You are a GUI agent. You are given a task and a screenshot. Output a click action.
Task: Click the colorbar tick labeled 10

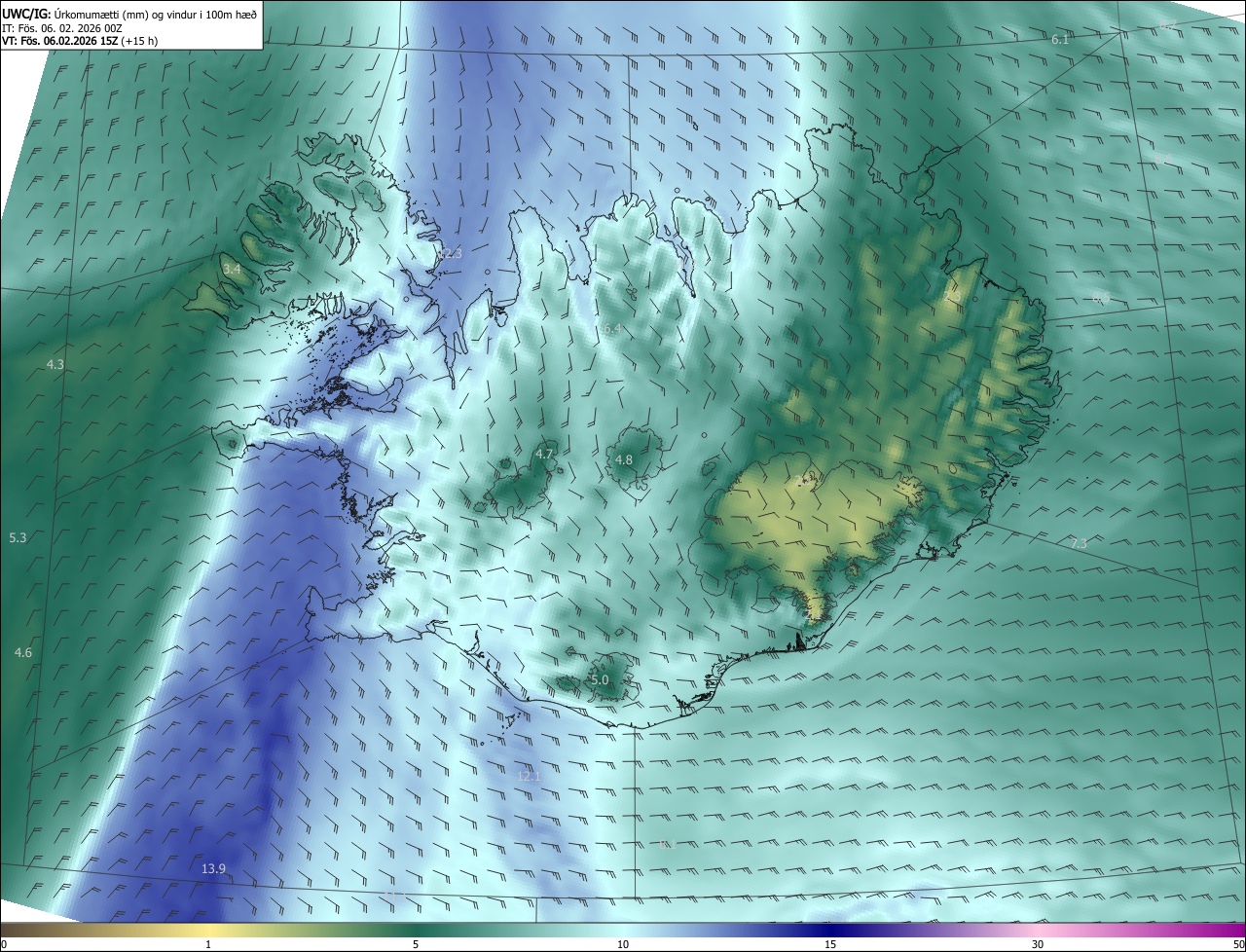pos(623,944)
